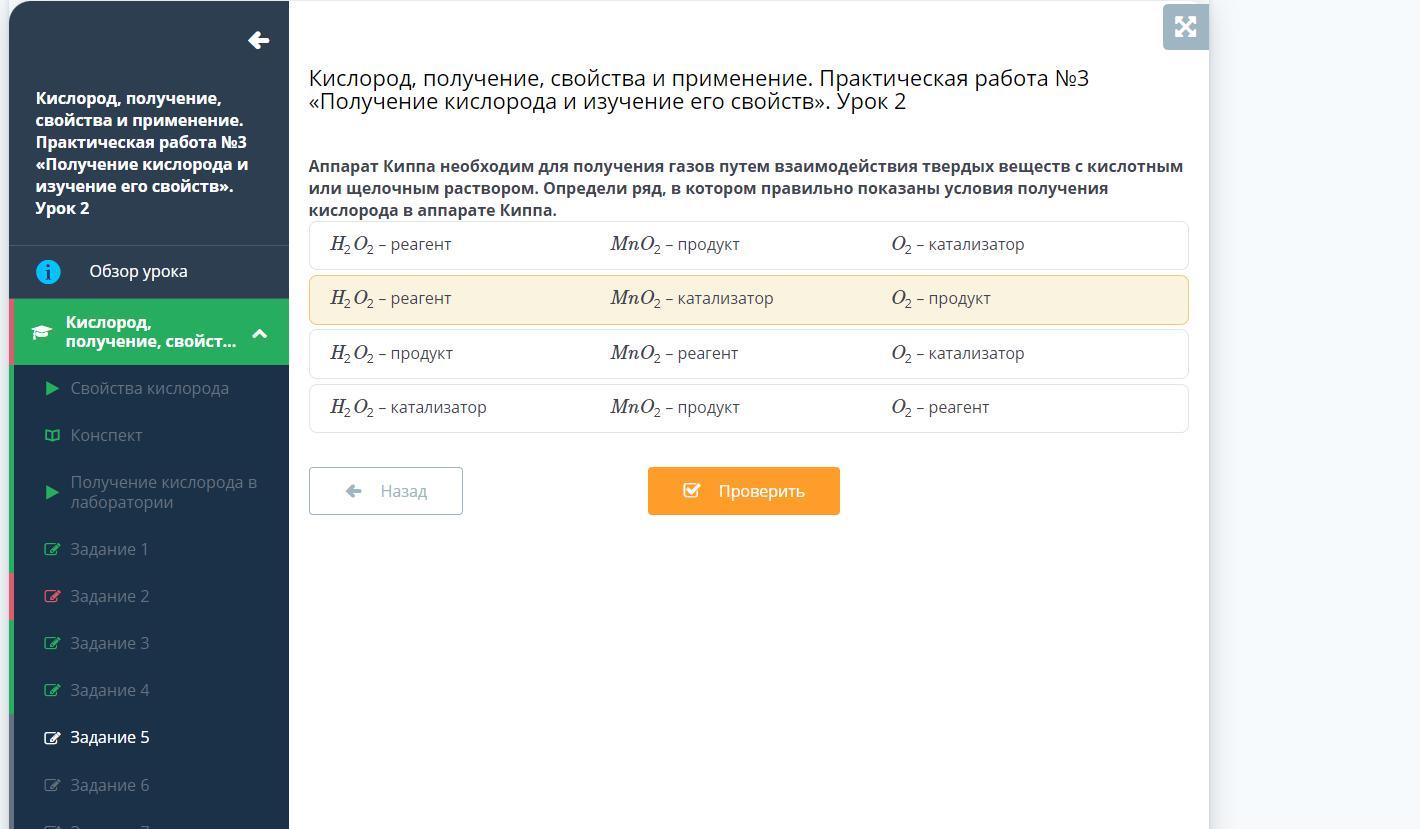The image size is (1420, 829).
Task: Choose answer row with H2O2 катализатор
Action: (x=748, y=408)
